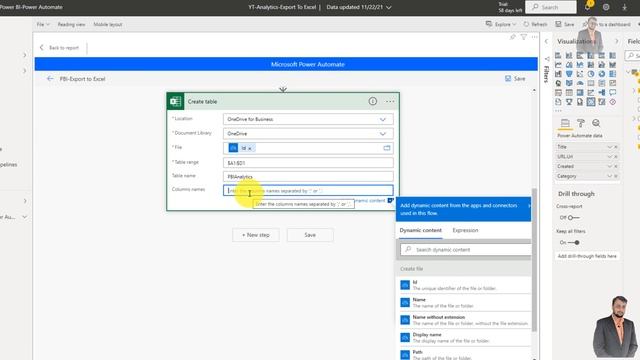The width and height of the screenshot is (640, 360).
Task: Select the table visual
Action: [x=569, y=93]
